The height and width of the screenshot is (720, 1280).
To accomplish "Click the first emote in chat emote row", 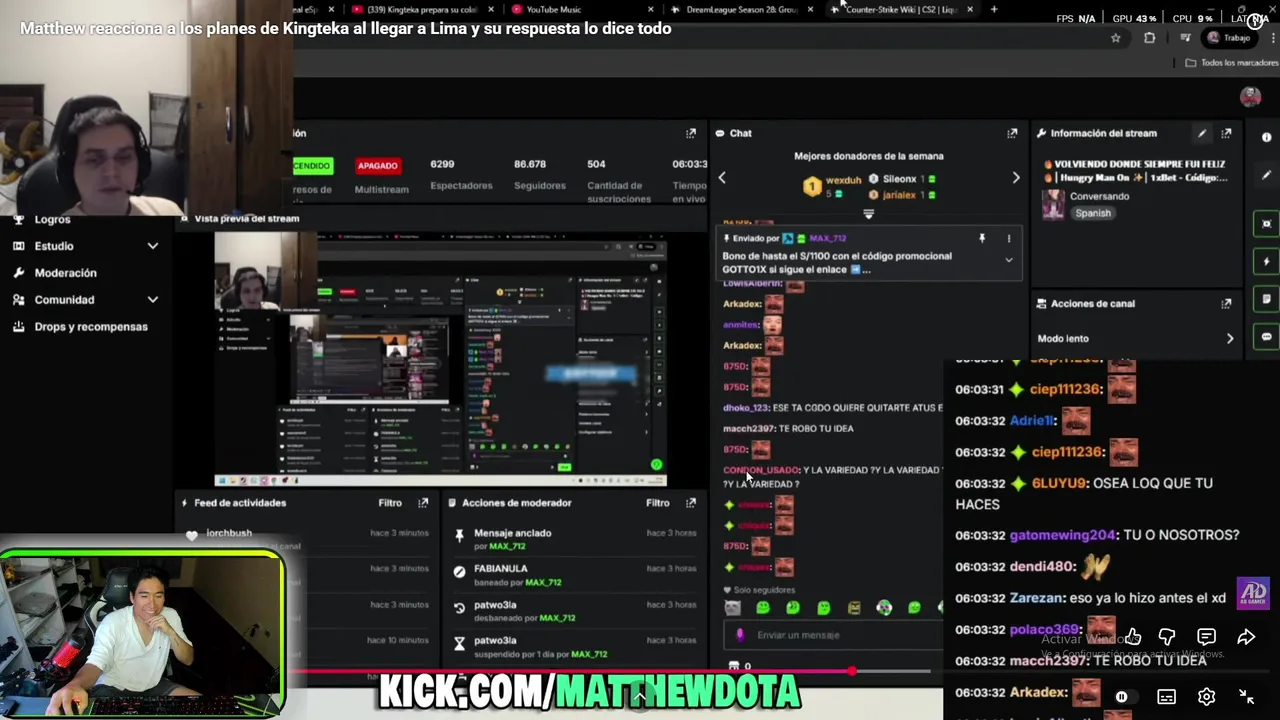I will tap(733, 608).
